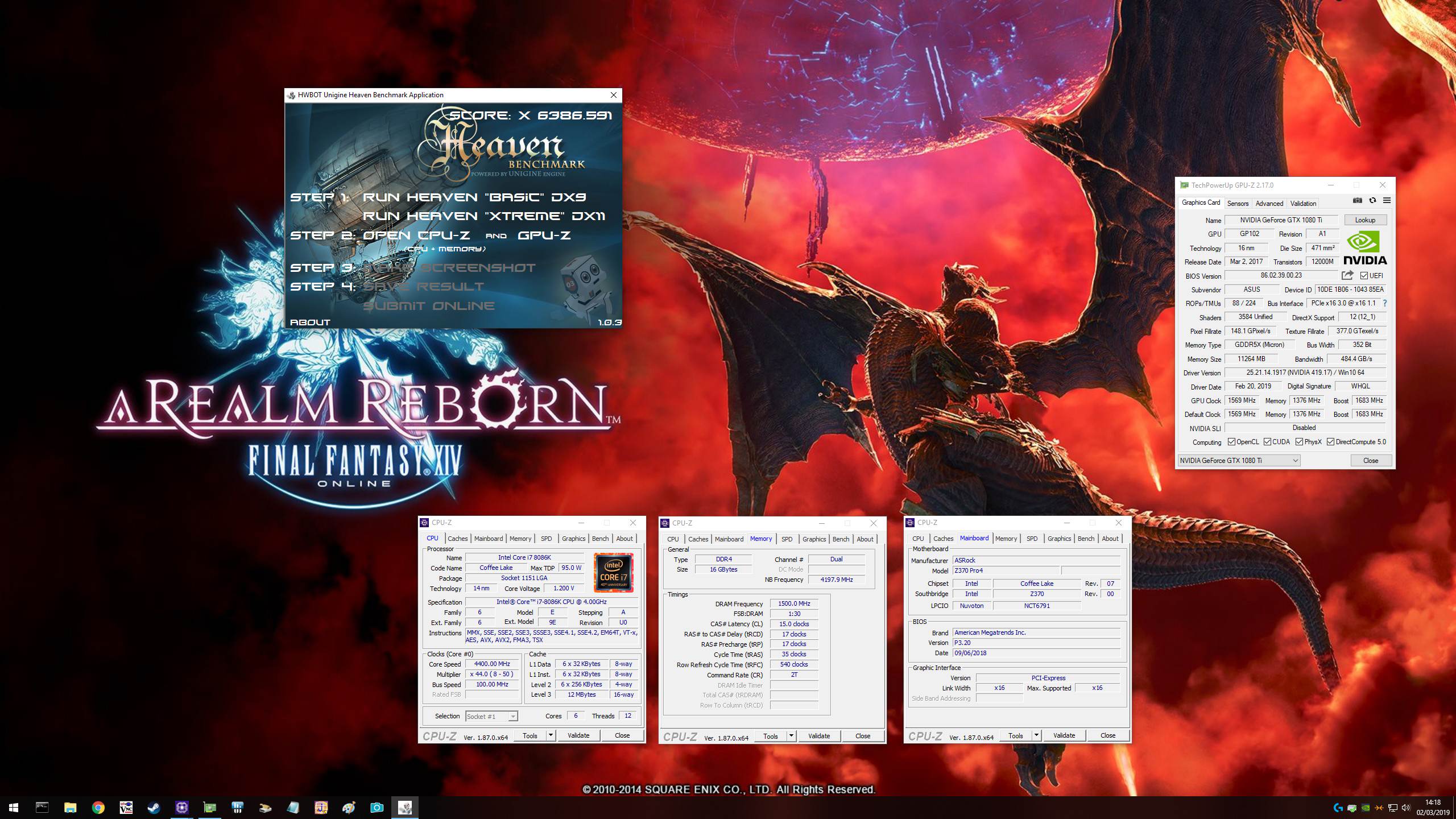Click Run Heaven "Xtreme" DX11 step
1456x819 pixels.
484,216
